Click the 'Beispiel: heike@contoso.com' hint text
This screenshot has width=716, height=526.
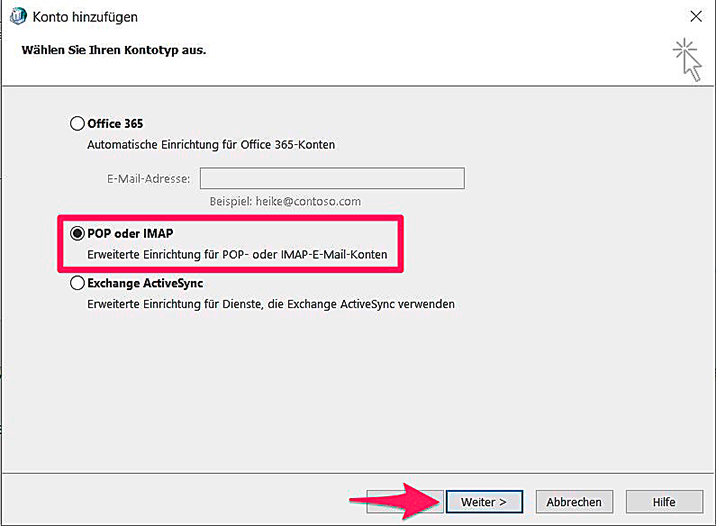point(285,201)
